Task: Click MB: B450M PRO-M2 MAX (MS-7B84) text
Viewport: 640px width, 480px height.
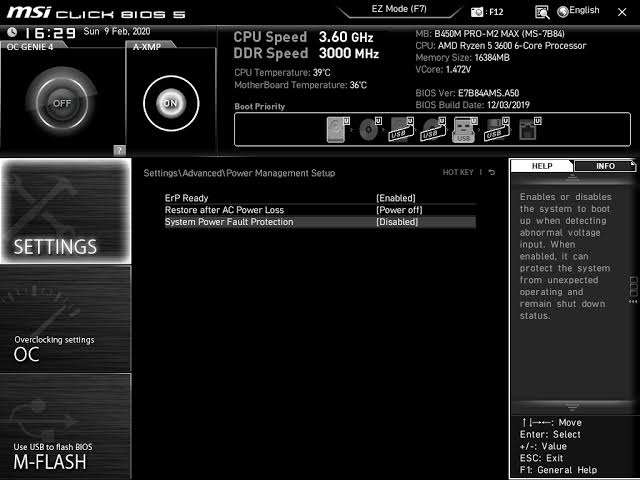Action: 490,34
